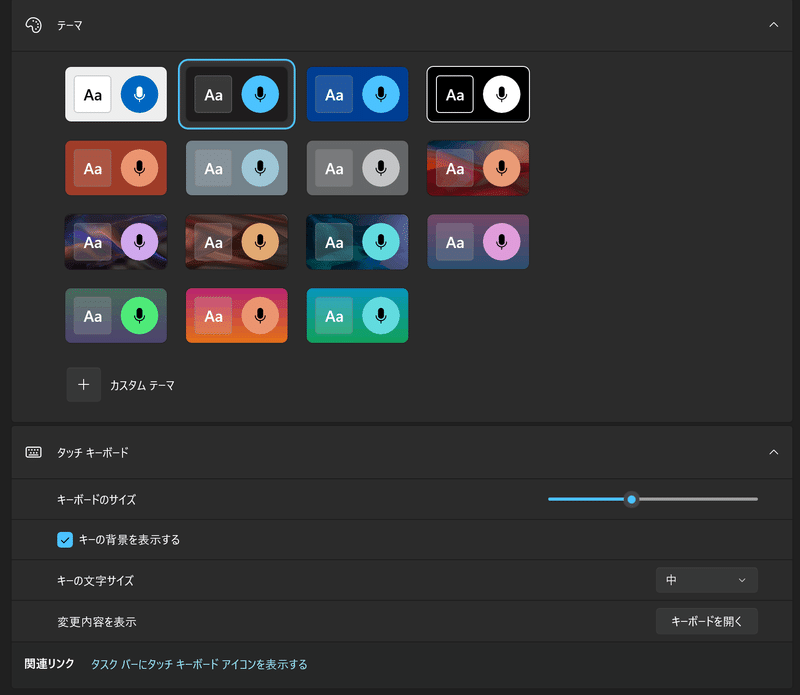Choose the solid blue keyboard theme

coord(357,94)
